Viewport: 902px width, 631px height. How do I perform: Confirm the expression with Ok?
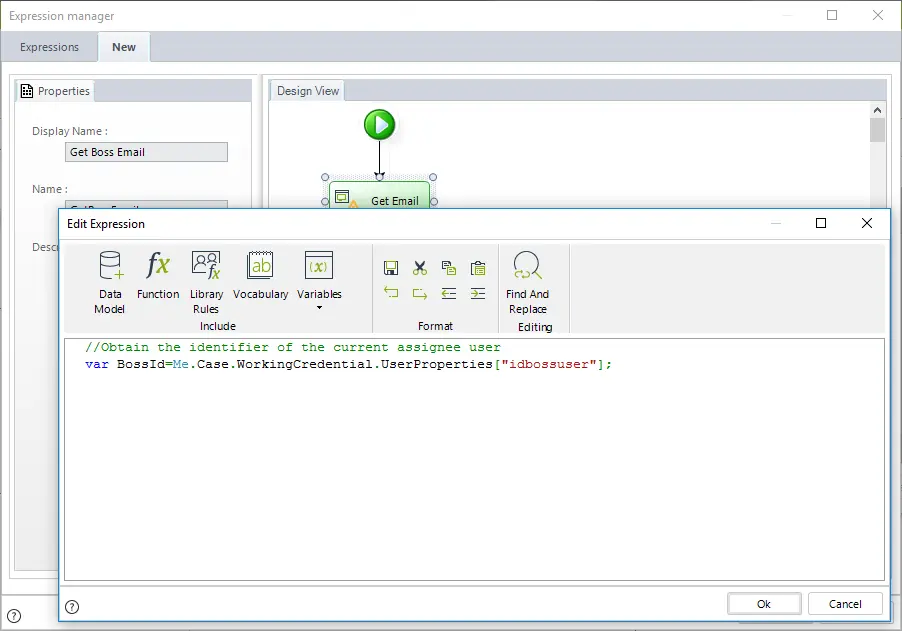click(x=764, y=604)
